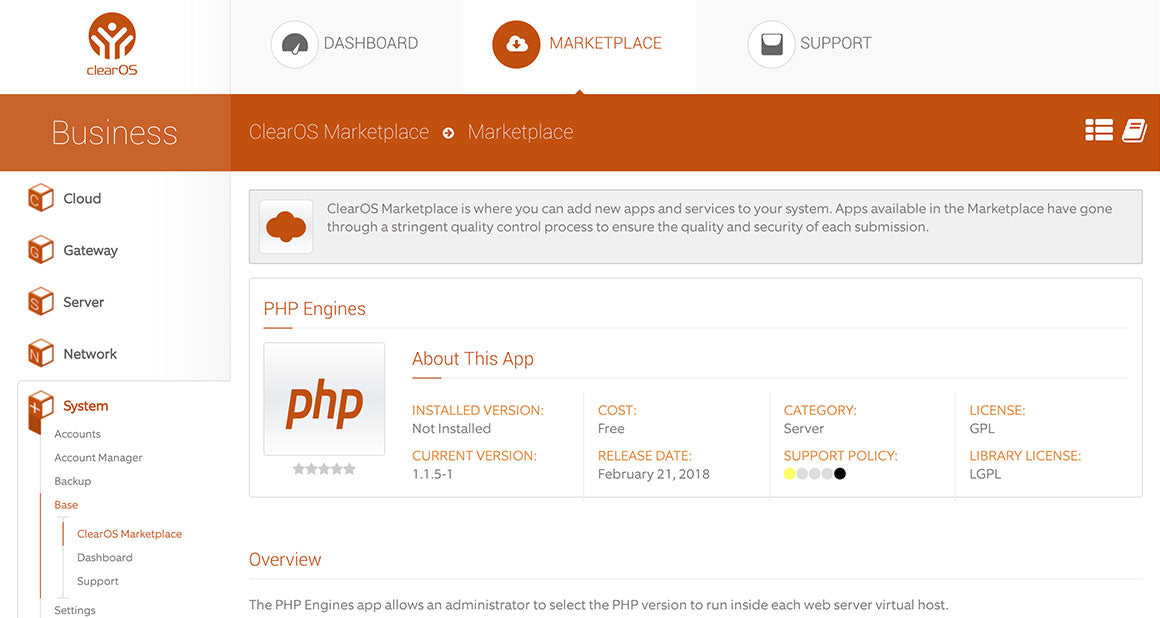This screenshot has width=1160, height=618.
Task: Click the LGPL library license value
Action: click(x=985, y=474)
